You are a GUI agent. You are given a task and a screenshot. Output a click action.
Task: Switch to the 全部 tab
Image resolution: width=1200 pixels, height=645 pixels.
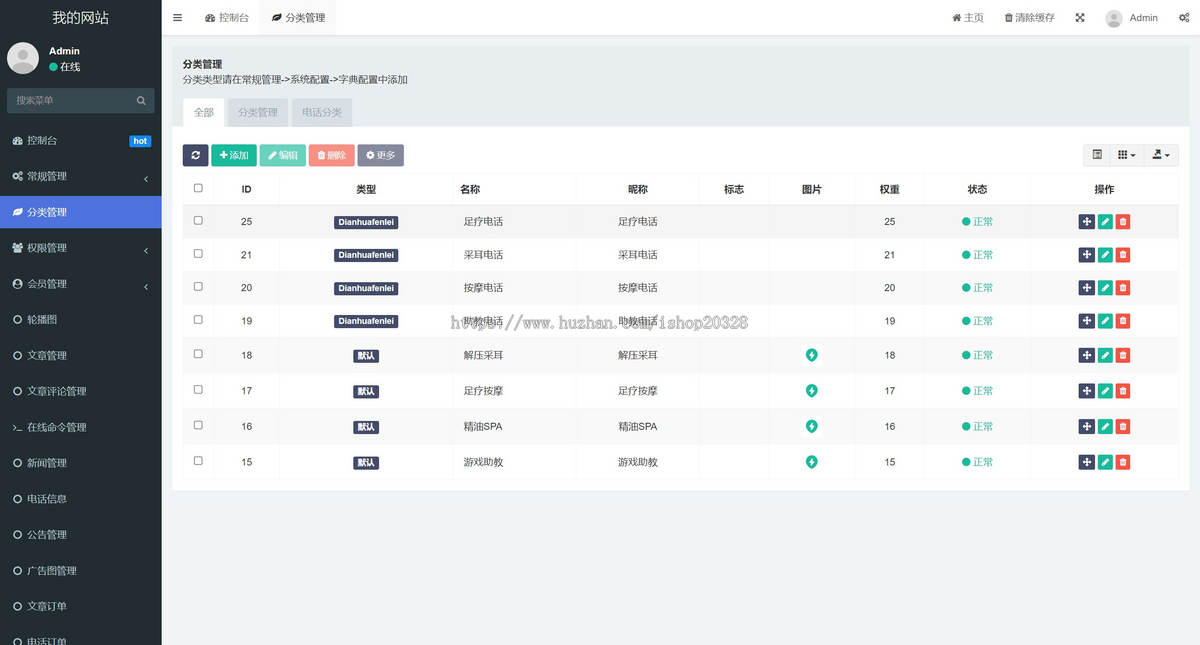coord(204,113)
